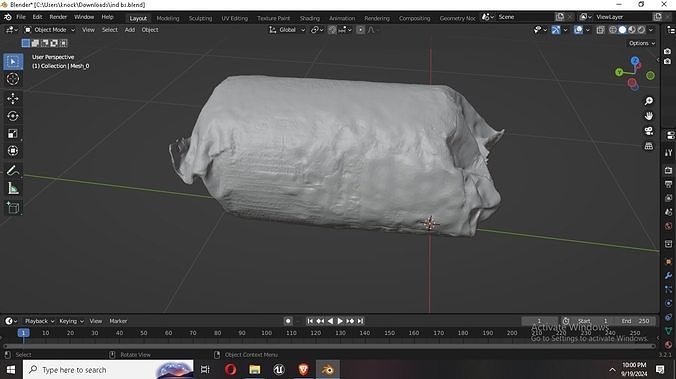Open the Object Mode dropdown
This screenshot has height=379, width=676.
click(x=50, y=30)
